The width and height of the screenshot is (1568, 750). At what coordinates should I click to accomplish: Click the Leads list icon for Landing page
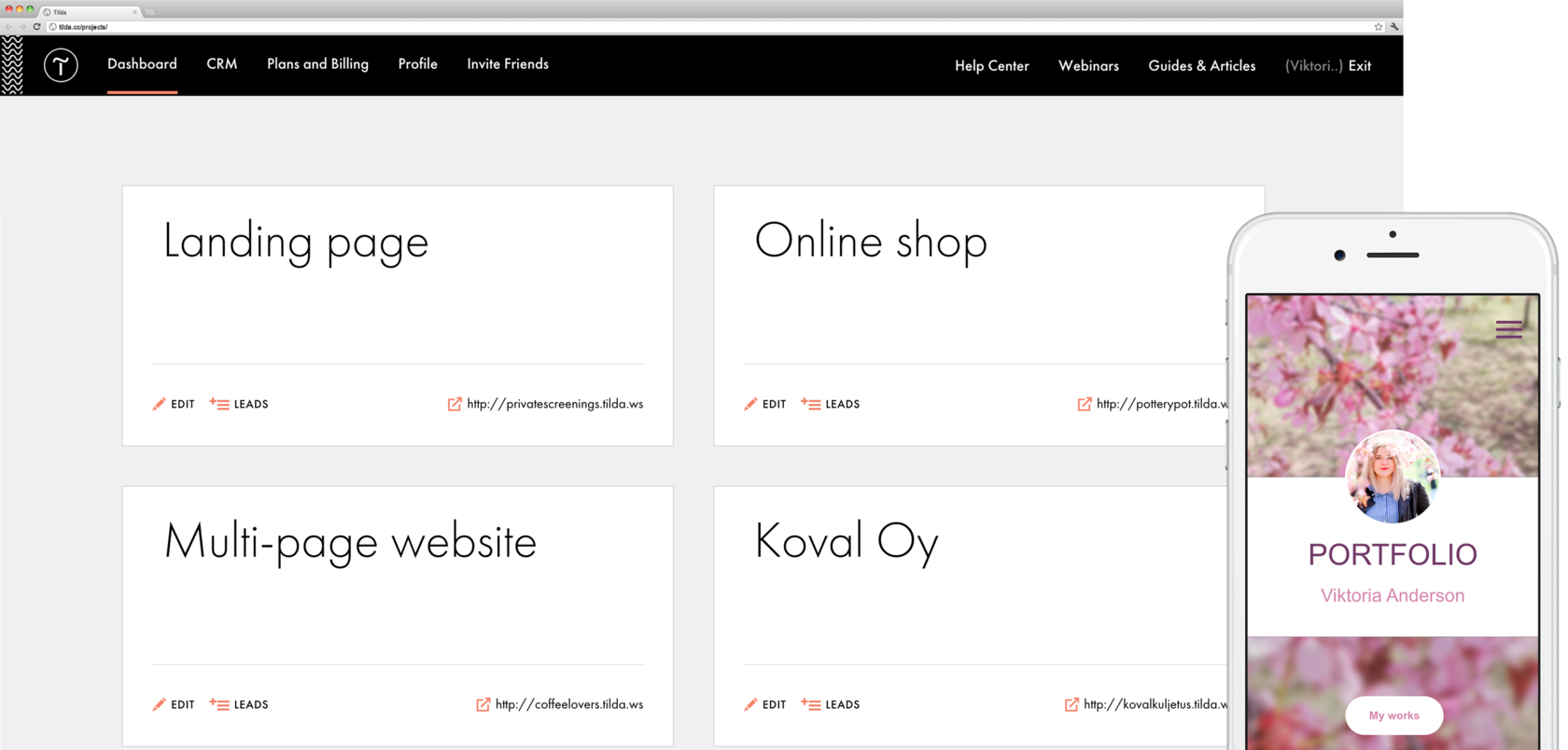pos(219,404)
